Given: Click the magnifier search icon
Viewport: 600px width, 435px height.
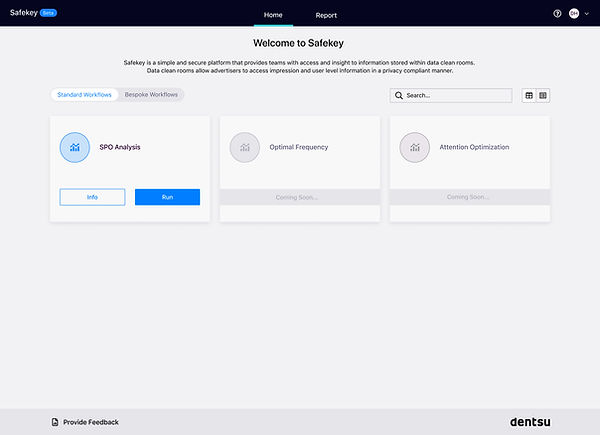Looking at the screenshot, I should 399,95.
